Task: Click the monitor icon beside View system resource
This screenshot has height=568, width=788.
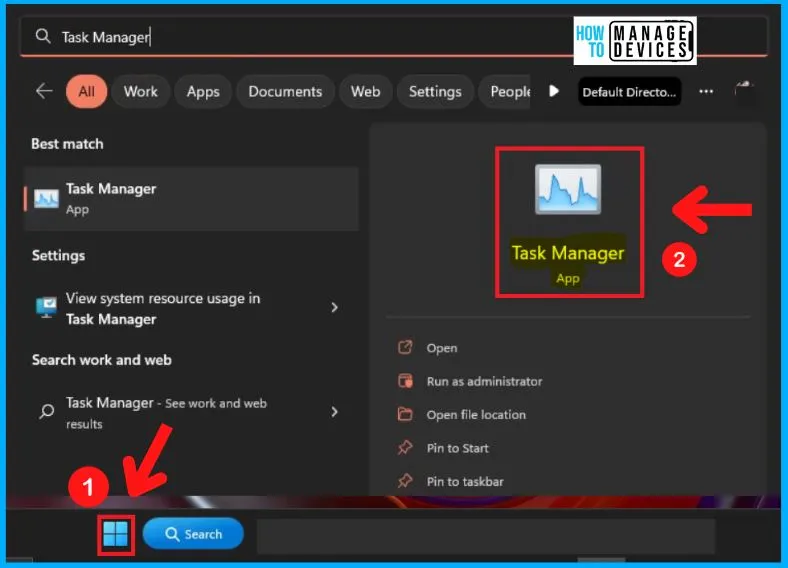Action: [x=46, y=307]
